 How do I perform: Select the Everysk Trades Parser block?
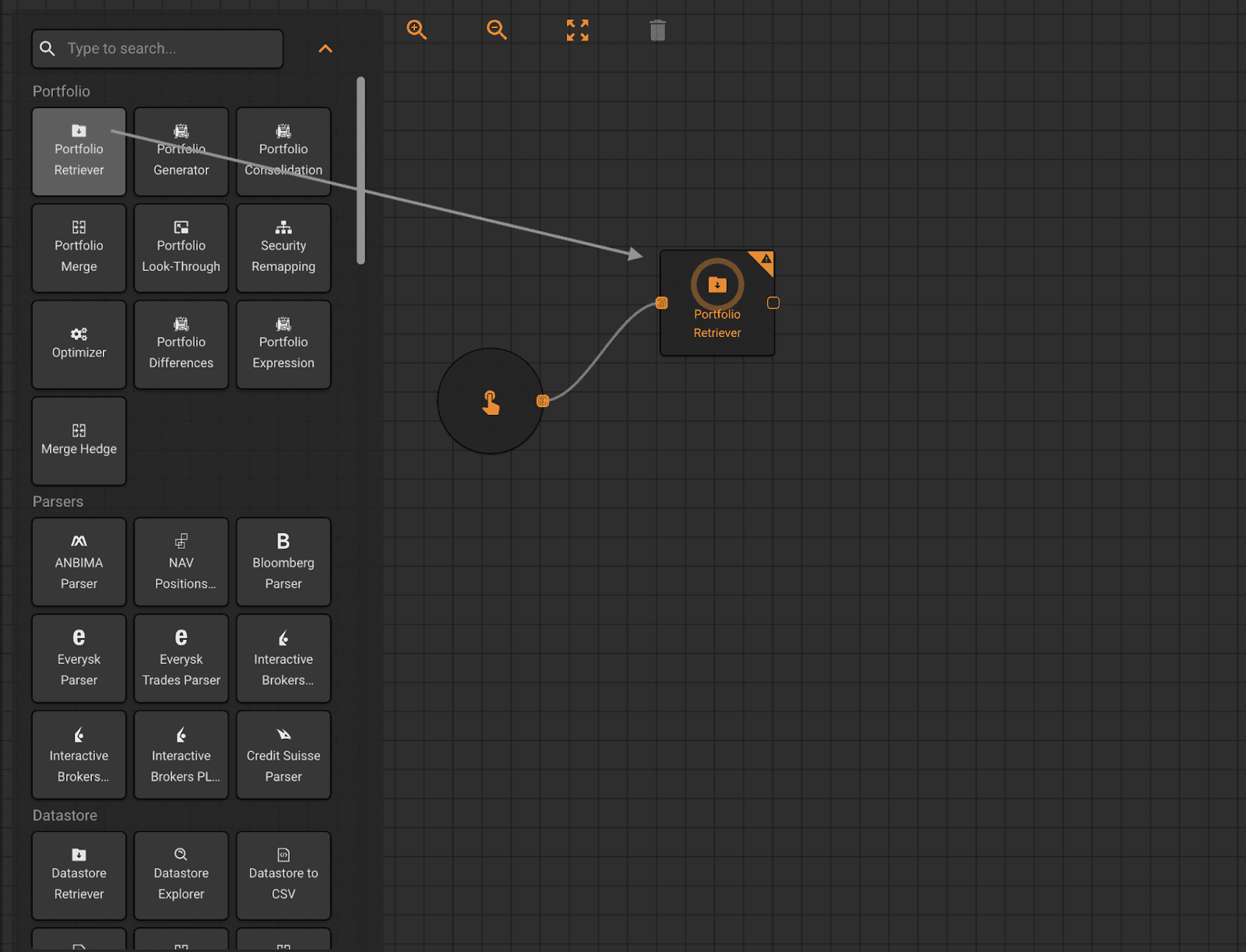(181, 659)
